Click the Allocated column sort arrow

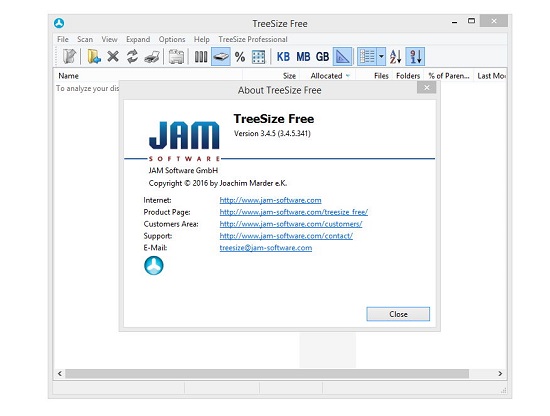click(348, 76)
